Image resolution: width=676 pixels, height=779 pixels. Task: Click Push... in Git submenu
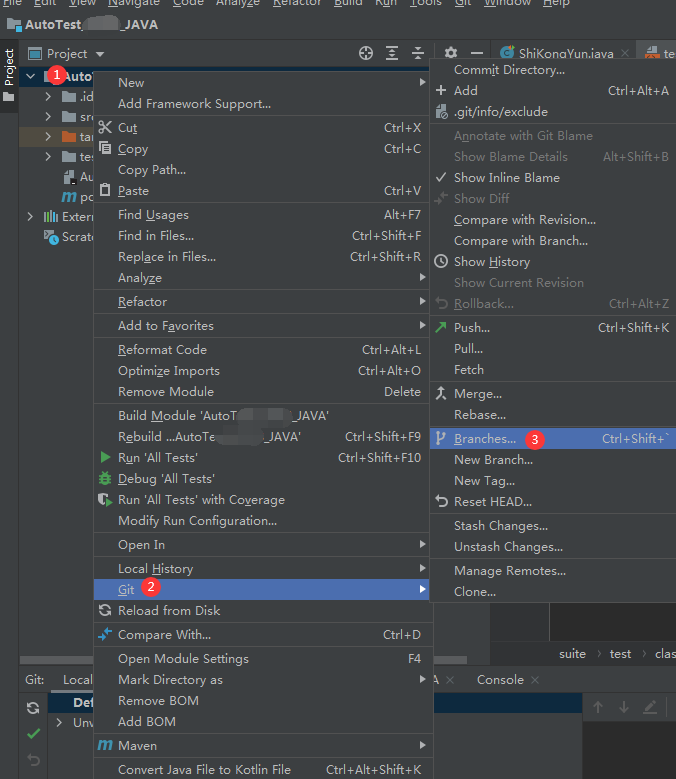(471, 328)
